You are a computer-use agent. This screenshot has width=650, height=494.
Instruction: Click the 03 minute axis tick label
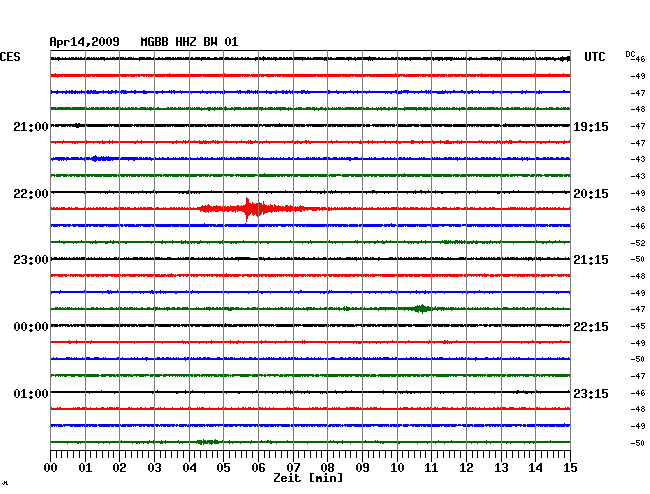pyautogui.click(x=154, y=467)
